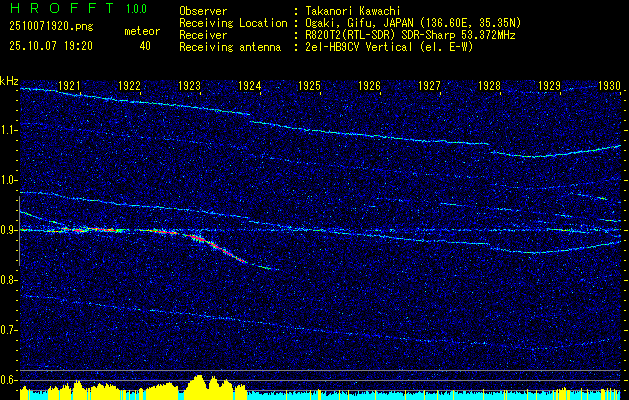The width and height of the screenshot is (629, 400).
Task: Click the 2510071920.png filename text
Action: pyautogui.click(x=51, y=27)
